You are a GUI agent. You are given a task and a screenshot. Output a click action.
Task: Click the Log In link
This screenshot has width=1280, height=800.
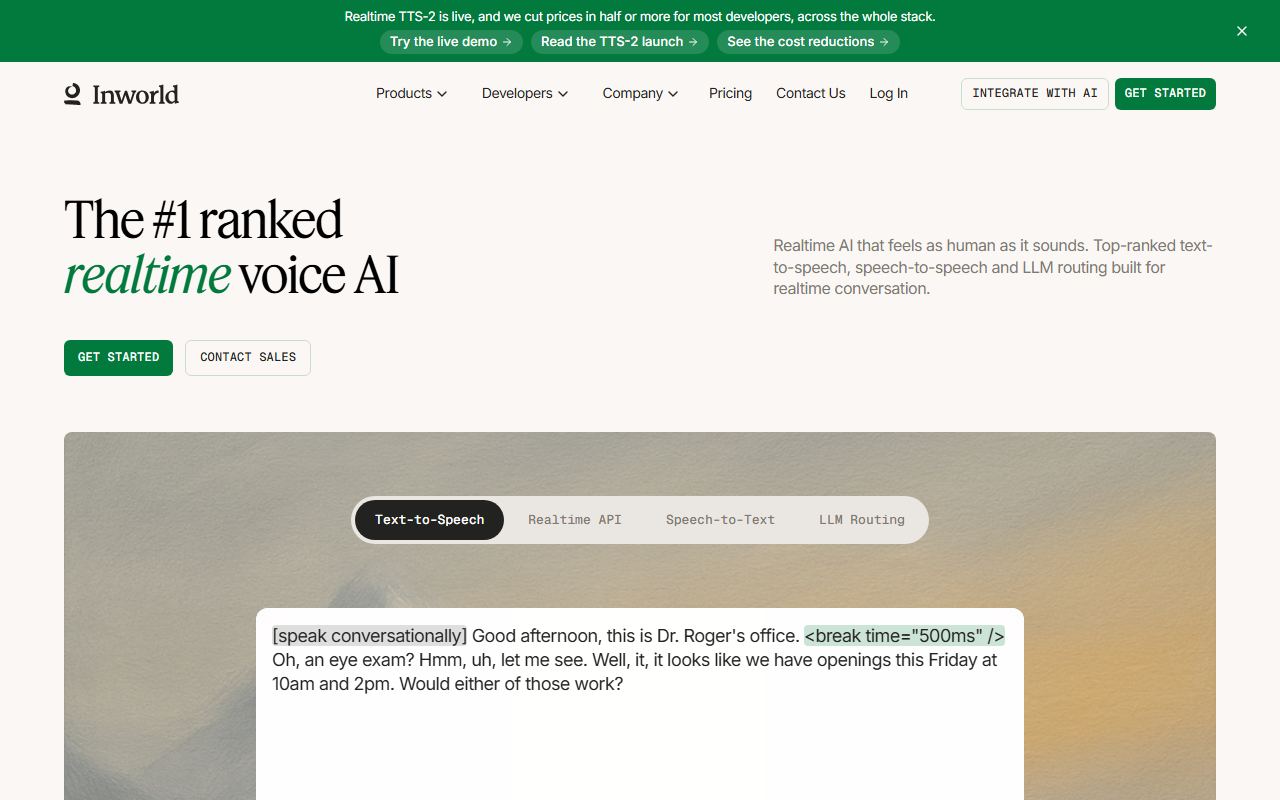pyautogui.click(x=888, y=93)
